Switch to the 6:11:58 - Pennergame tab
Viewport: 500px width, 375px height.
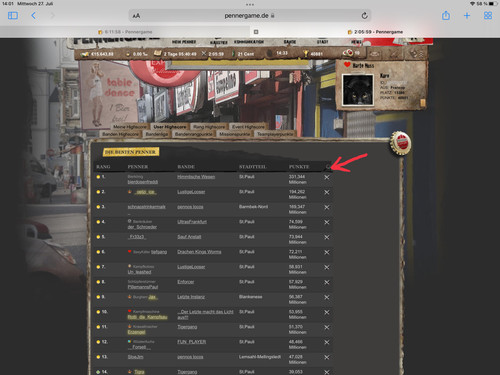[125, 32]
